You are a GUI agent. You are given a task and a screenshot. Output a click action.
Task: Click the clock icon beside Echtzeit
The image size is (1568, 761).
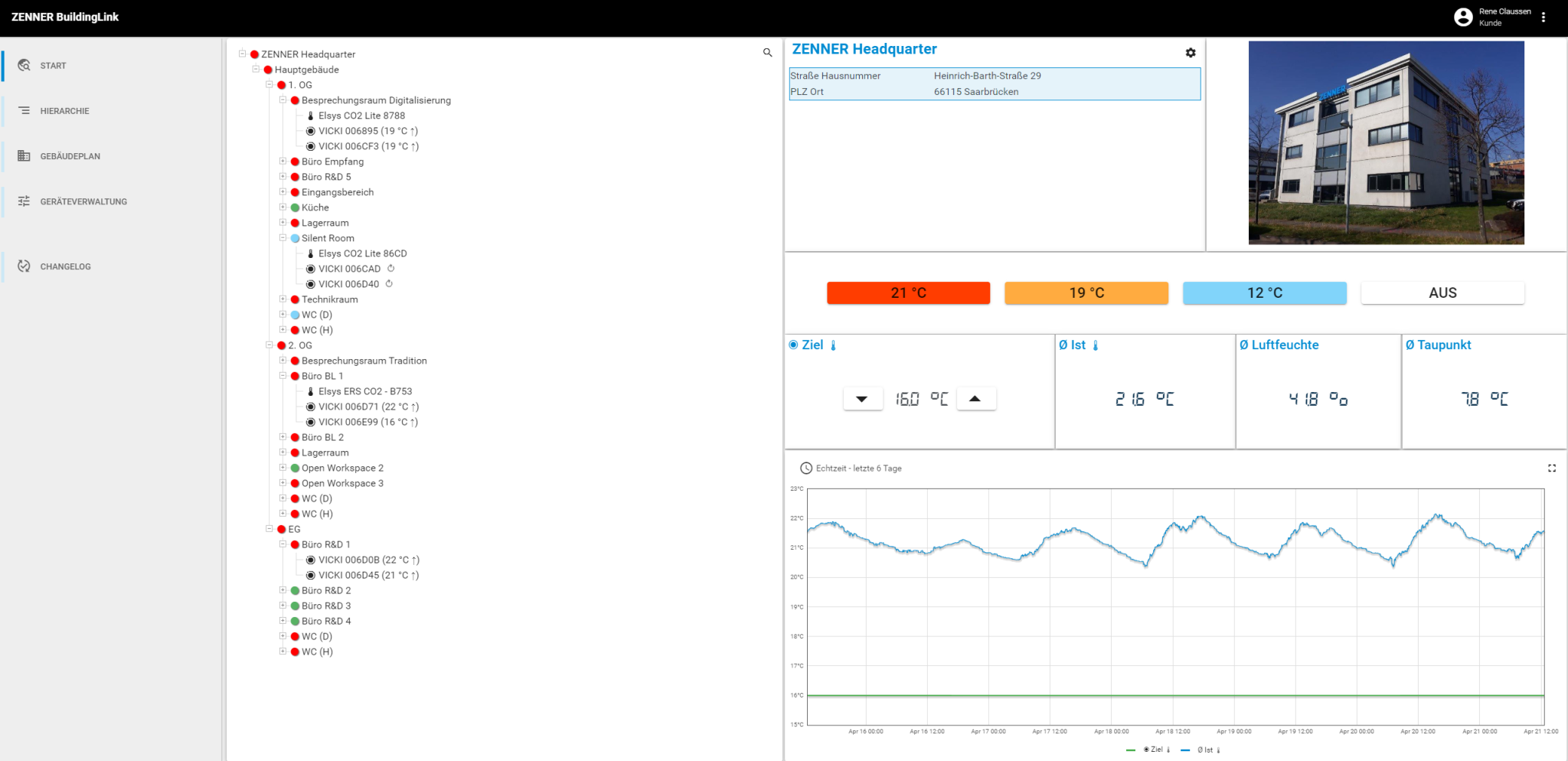click(x=805, y=468)
